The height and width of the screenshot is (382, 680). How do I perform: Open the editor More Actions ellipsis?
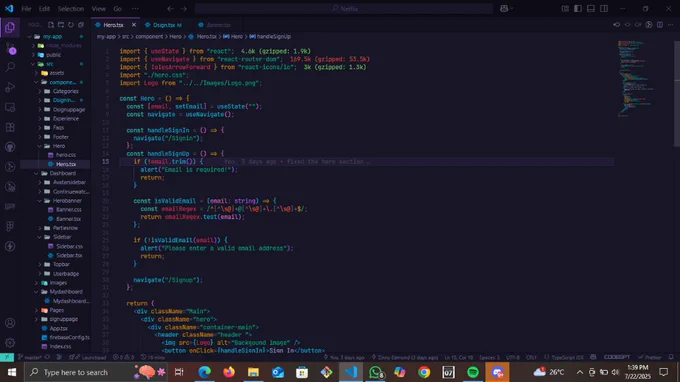coord(670,25)
